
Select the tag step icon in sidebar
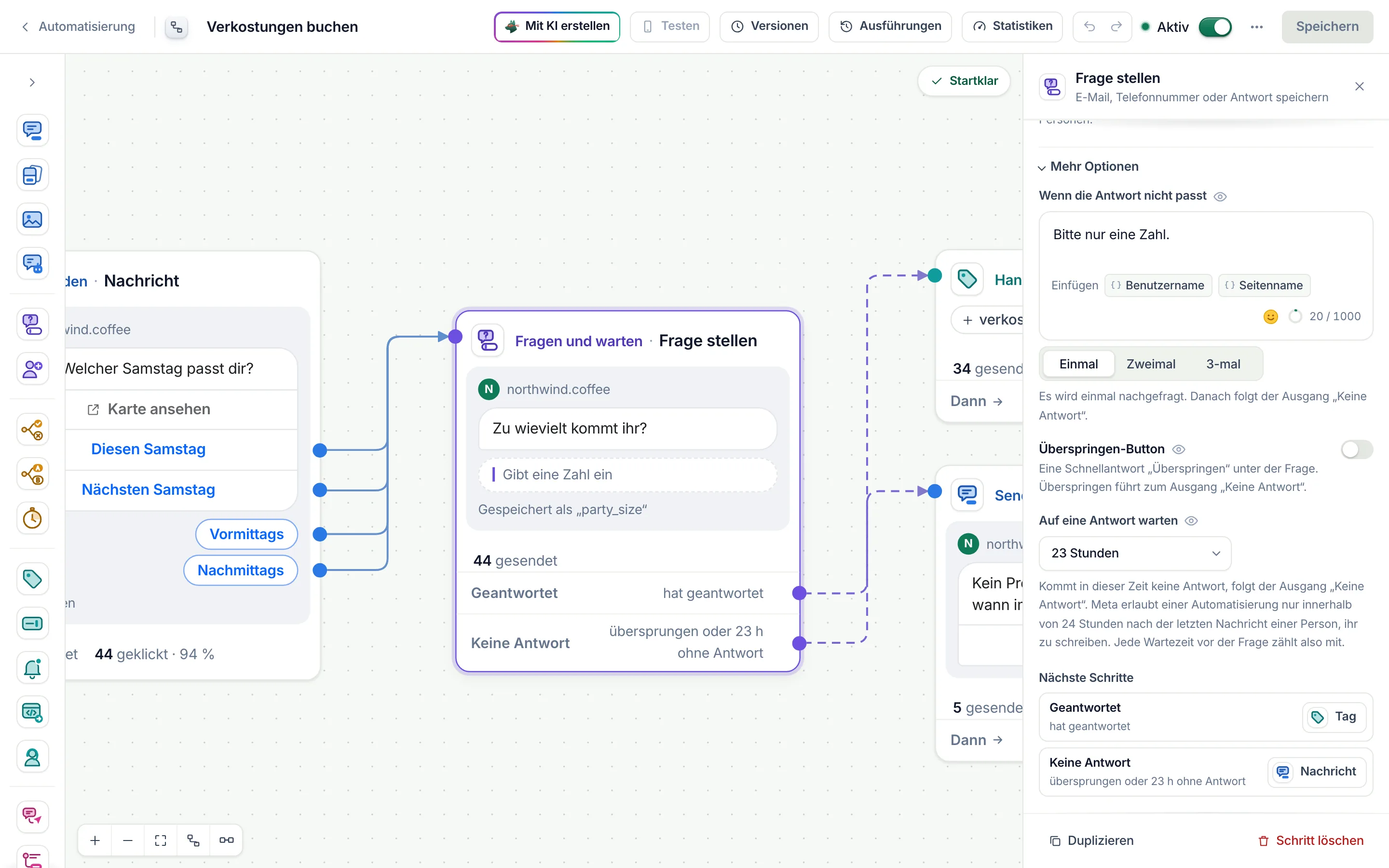coord(32,579)
